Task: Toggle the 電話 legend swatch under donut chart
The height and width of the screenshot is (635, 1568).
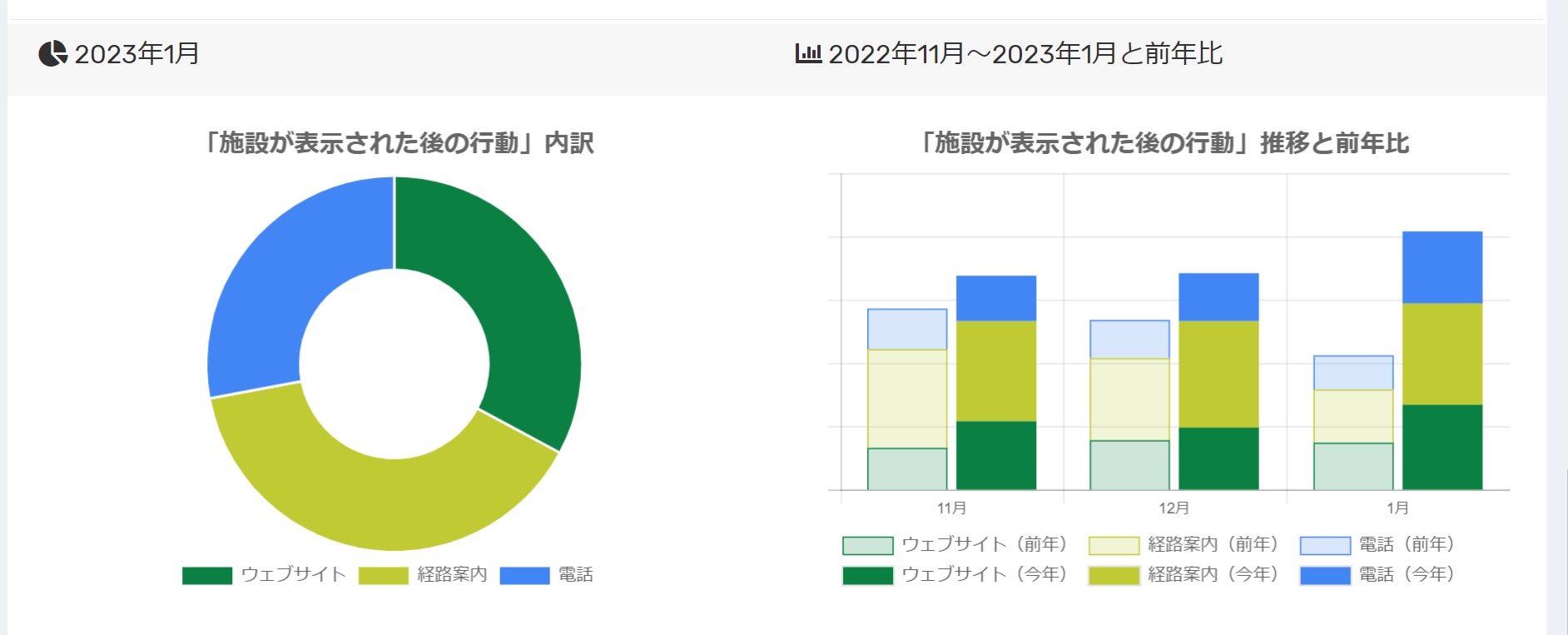Action: point(525,575)
